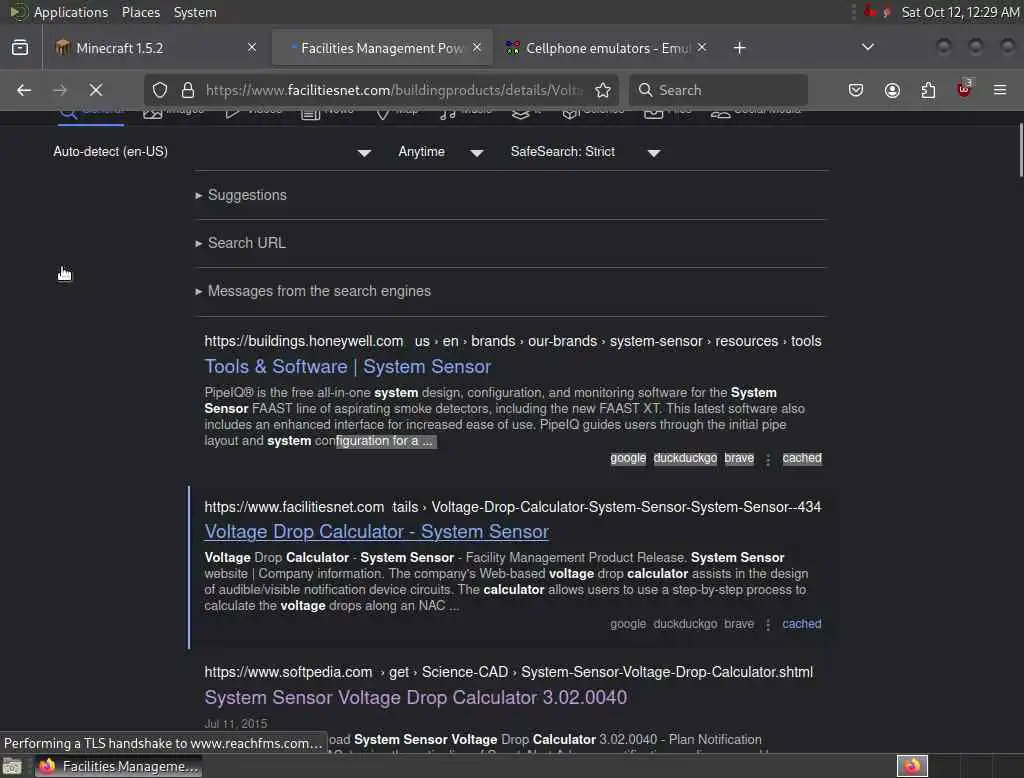The image size is (1024, 778).
Task: Close the Minecraft 1.5.2 tab
Action: click(x=252, y=47)
